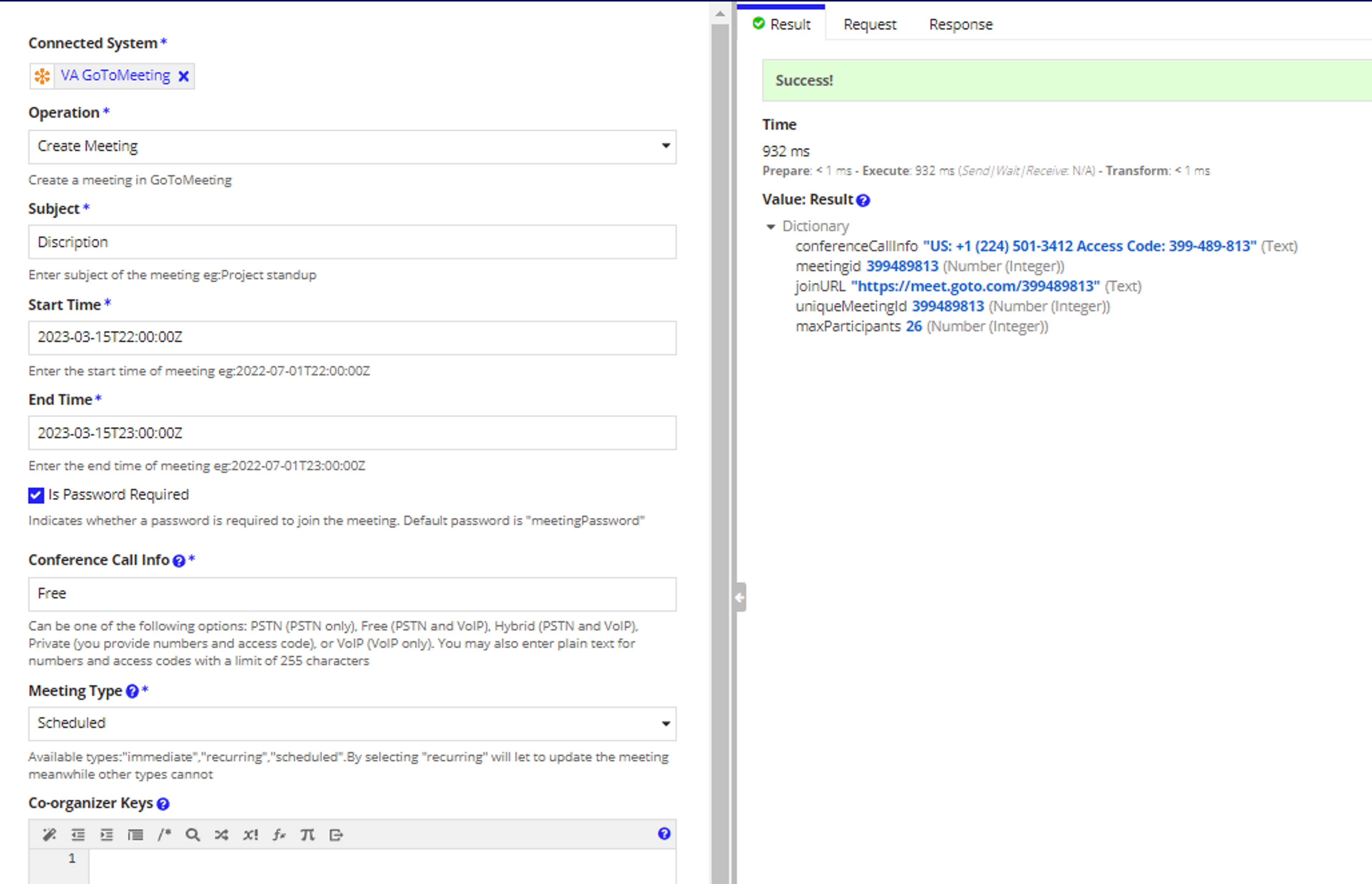The image size is (1372, 884).
Task: Open the VA GoToMeeting connected system link
Action: (x=115, y=76)
